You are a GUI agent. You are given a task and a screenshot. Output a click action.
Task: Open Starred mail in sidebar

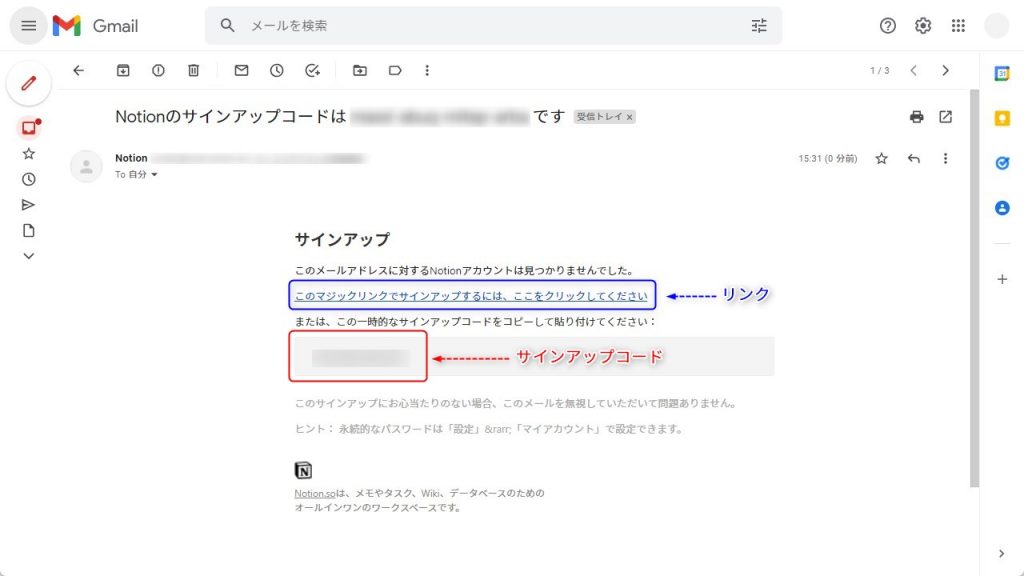(28, 153)
